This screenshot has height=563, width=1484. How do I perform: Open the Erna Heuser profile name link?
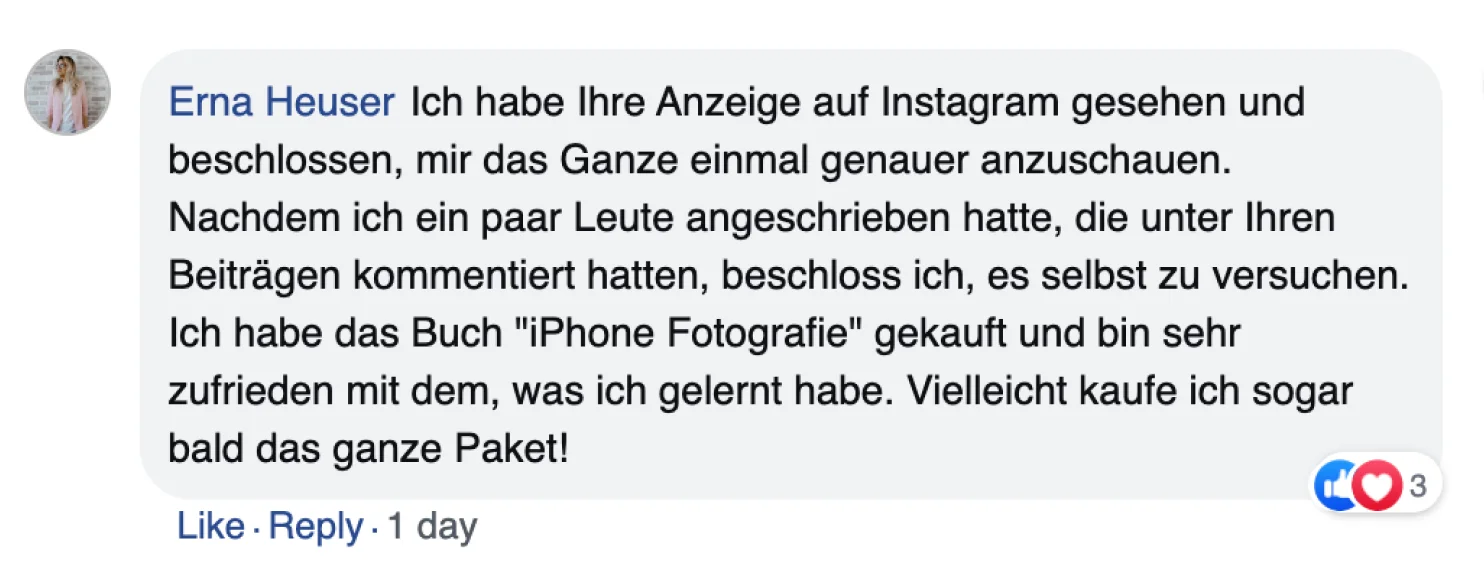pyautogui.click(x=282, y=102)
